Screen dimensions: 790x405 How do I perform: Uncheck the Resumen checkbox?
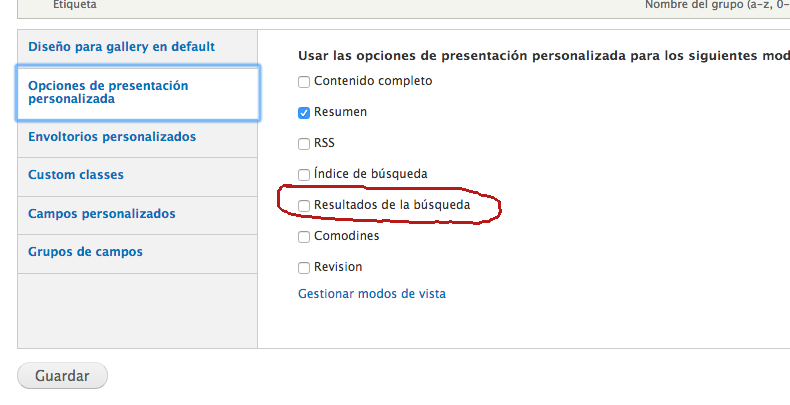tap(304, 112)
